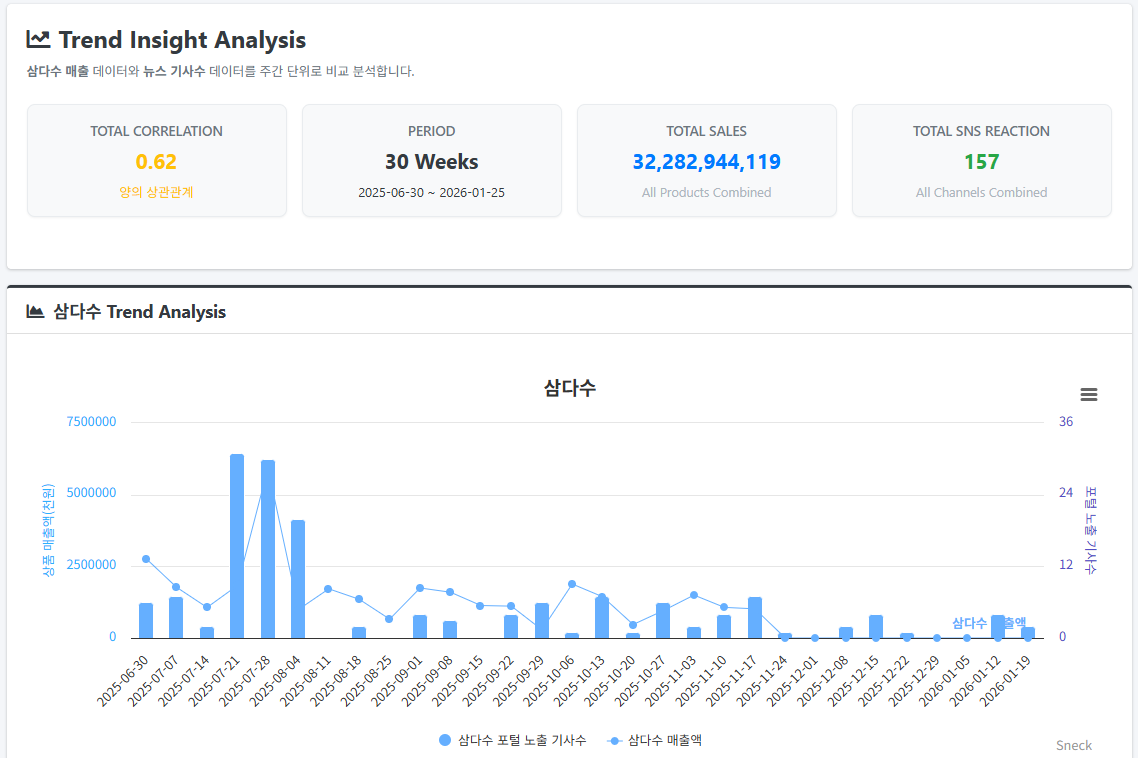Select the Total Correlation card
1138x758 pixels.
[157, 160]
